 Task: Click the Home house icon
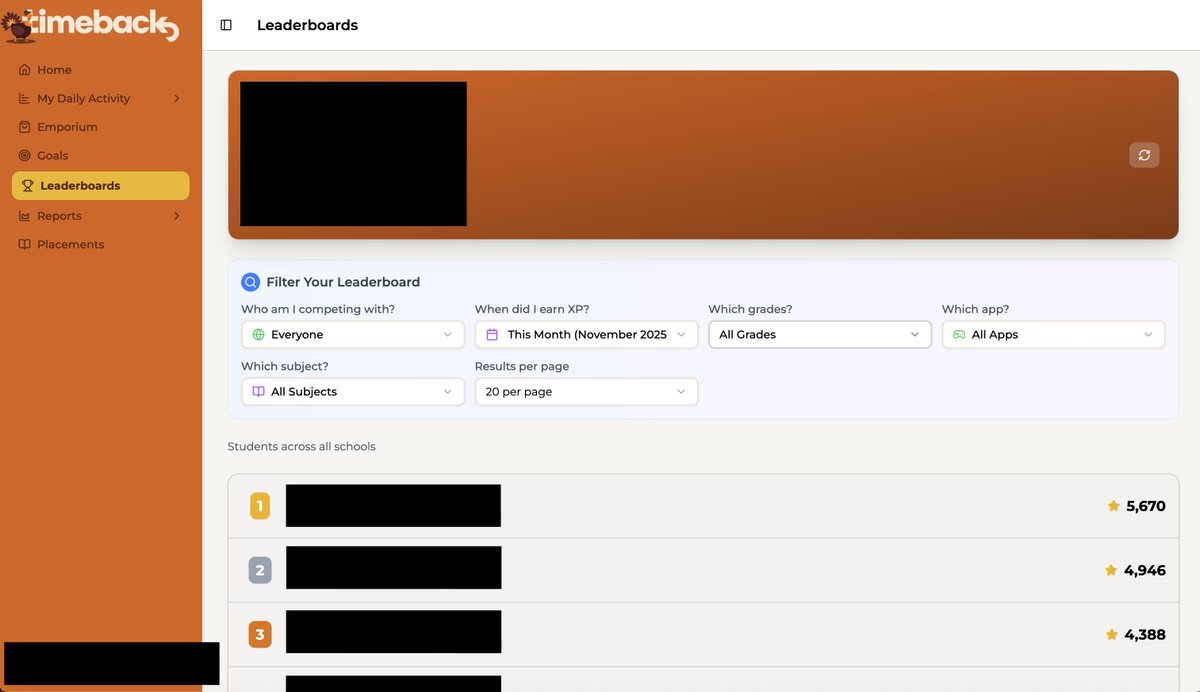pos(25,70)
